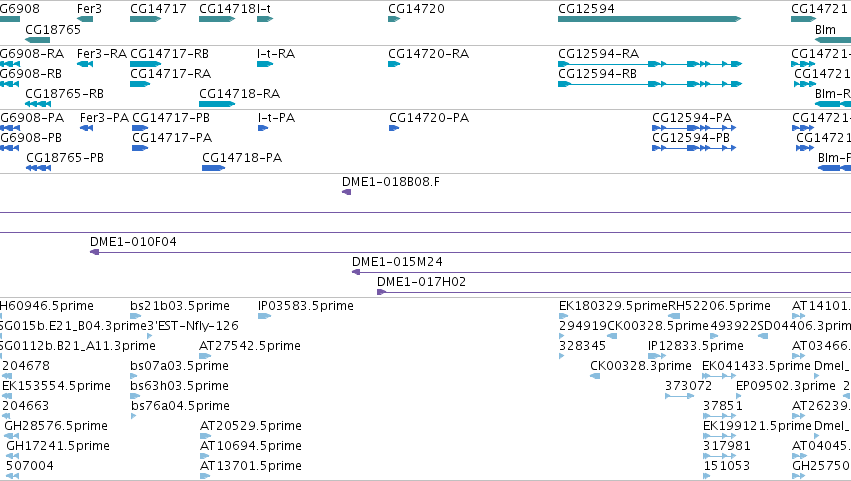This screenshot has height=481, width=851.
Task: Select DME1-018B08.F clone end marker
Action: pos(346,192)
